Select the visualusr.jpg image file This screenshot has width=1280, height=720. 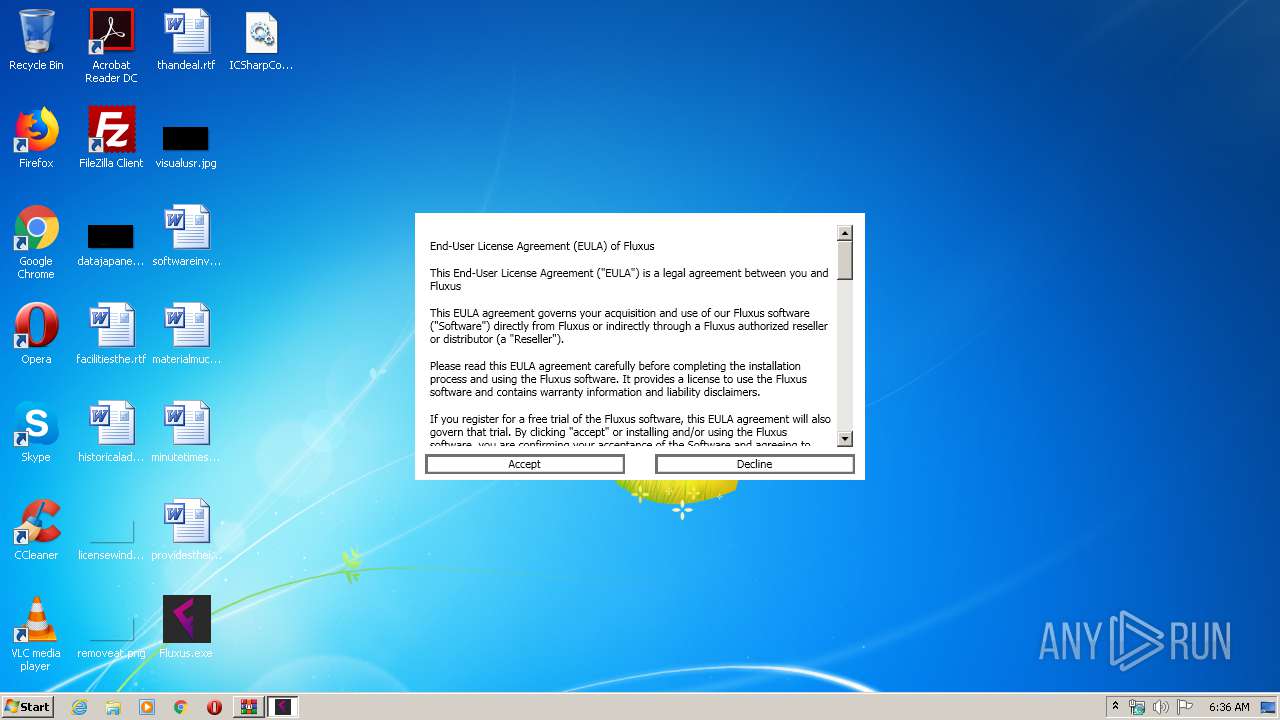(x=186, y=146)
